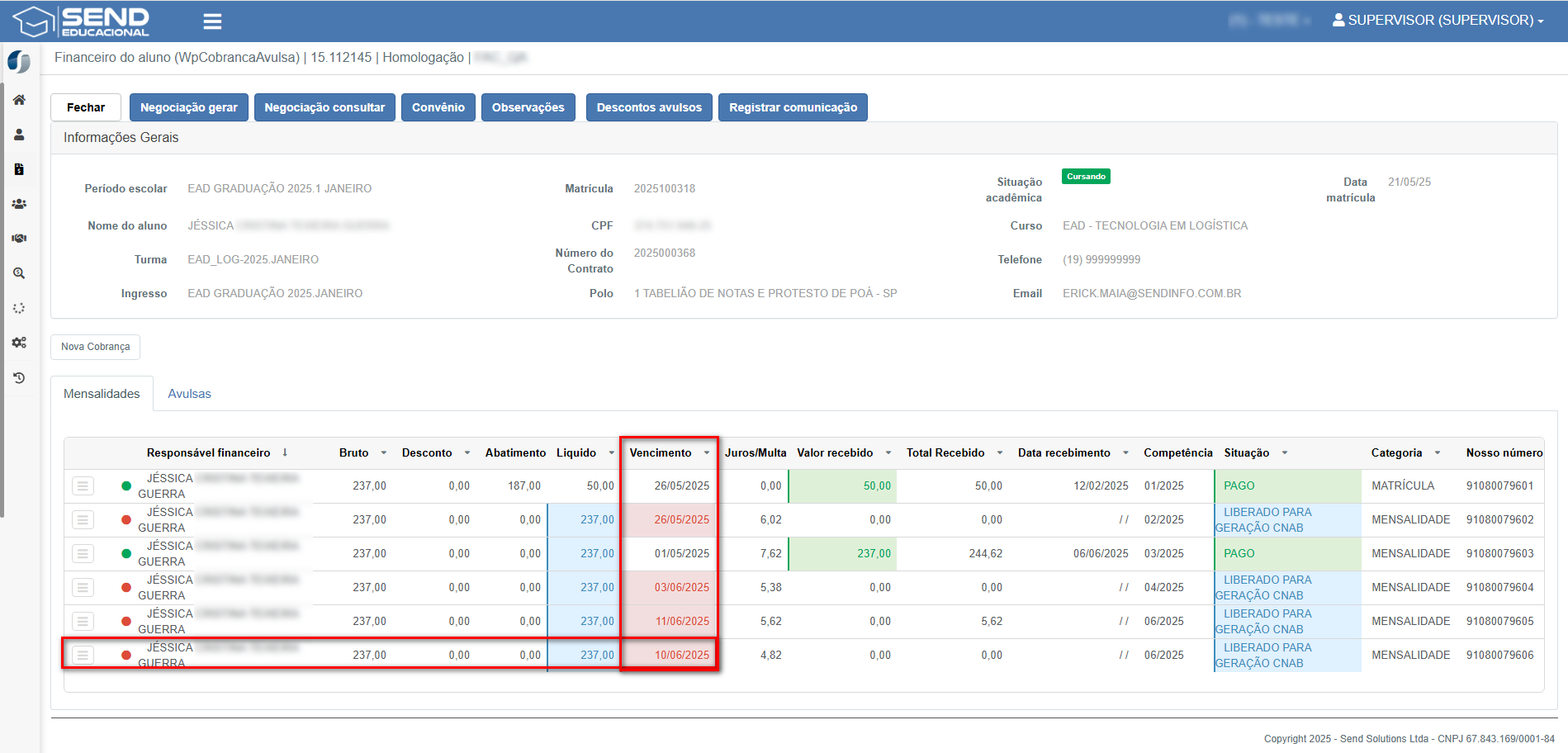Click MATRÍCULA category cell
The image size is (1568, 753).
coord(1403,486)
